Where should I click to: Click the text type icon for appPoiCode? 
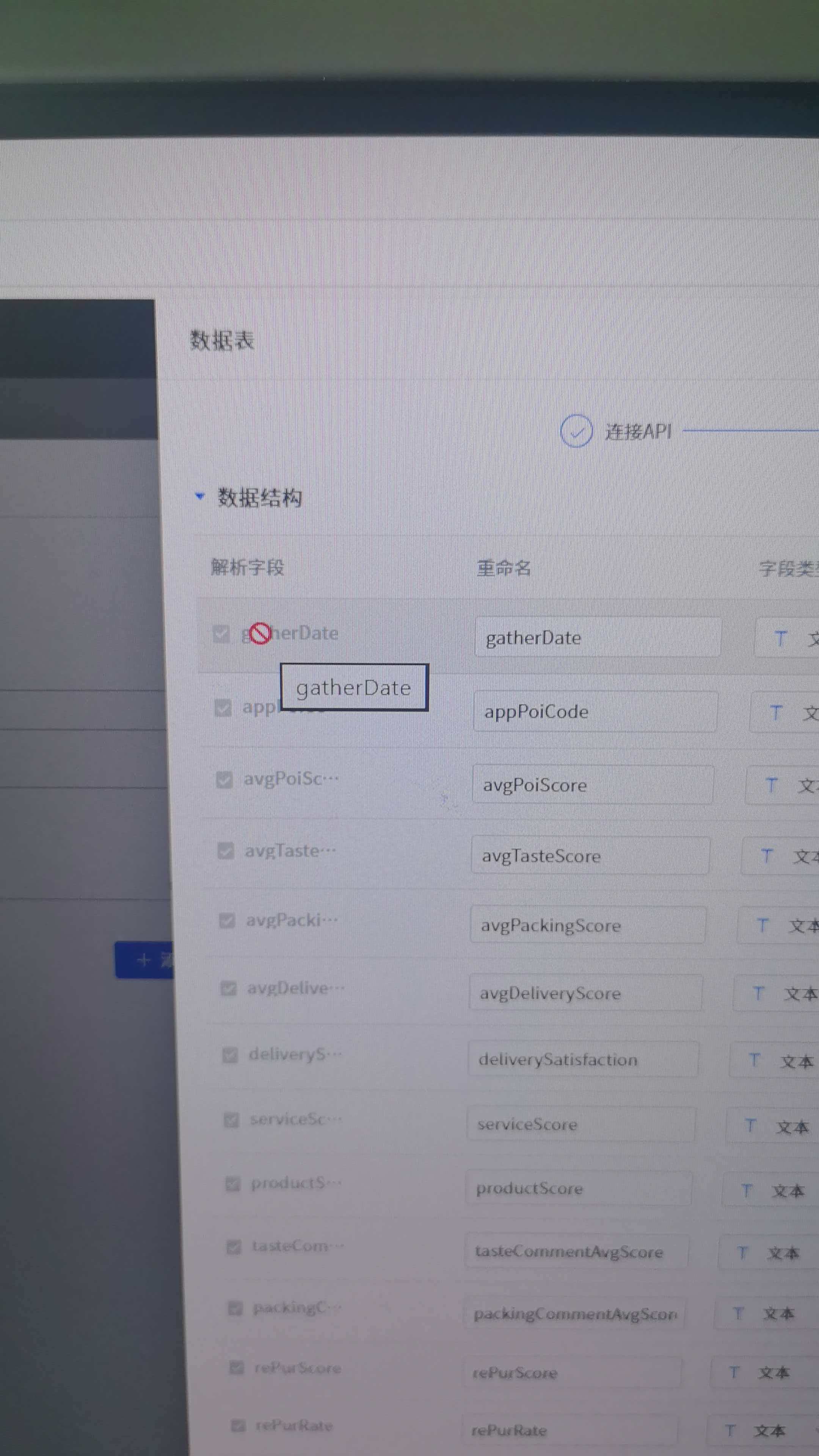776,713
